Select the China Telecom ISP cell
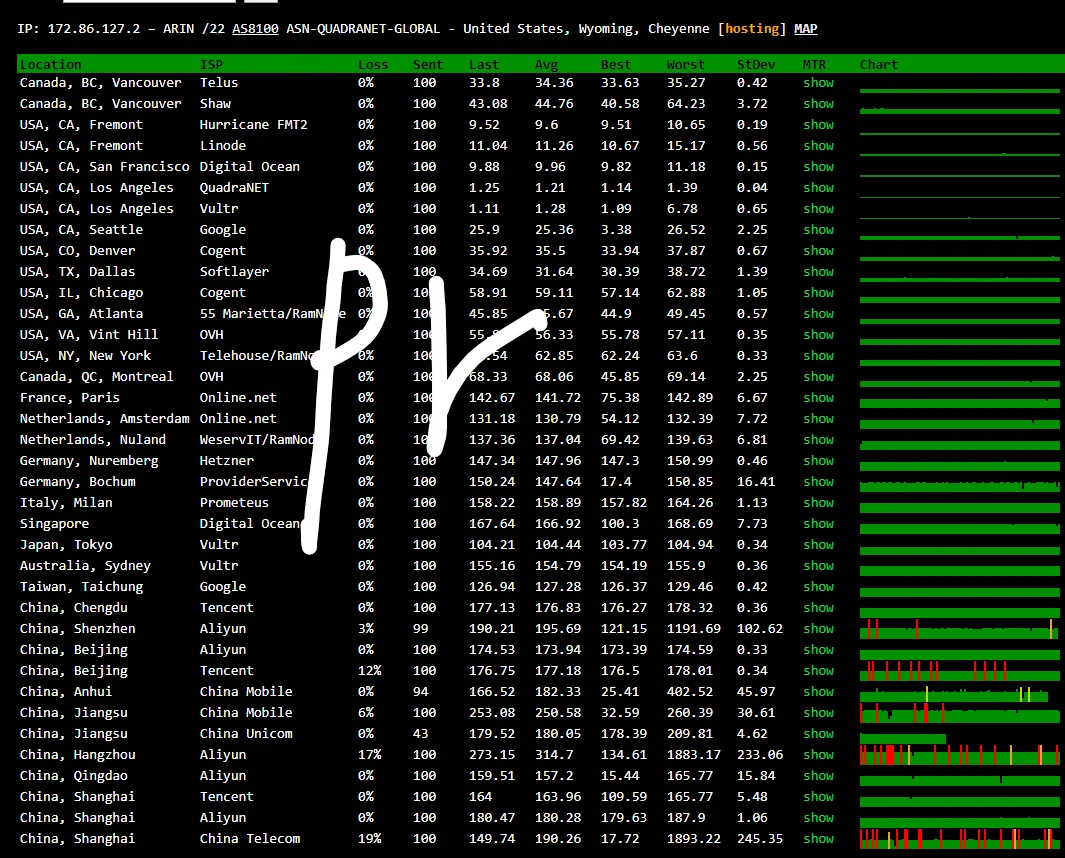This screenshot has width=1065, height=858. 250,839
